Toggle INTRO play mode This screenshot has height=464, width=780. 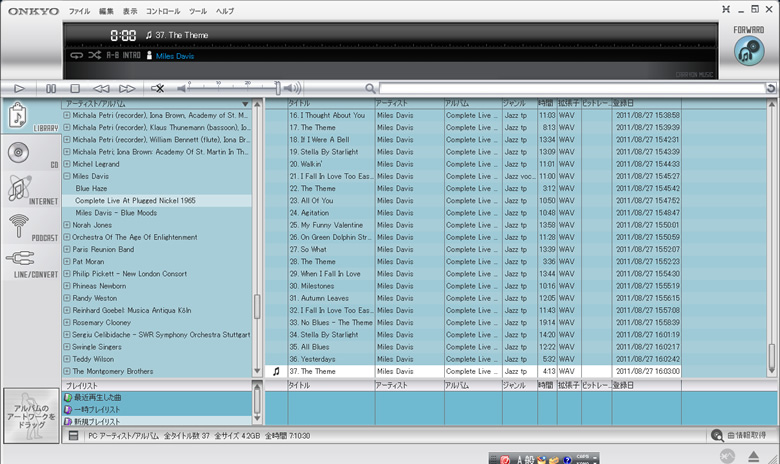132,55
